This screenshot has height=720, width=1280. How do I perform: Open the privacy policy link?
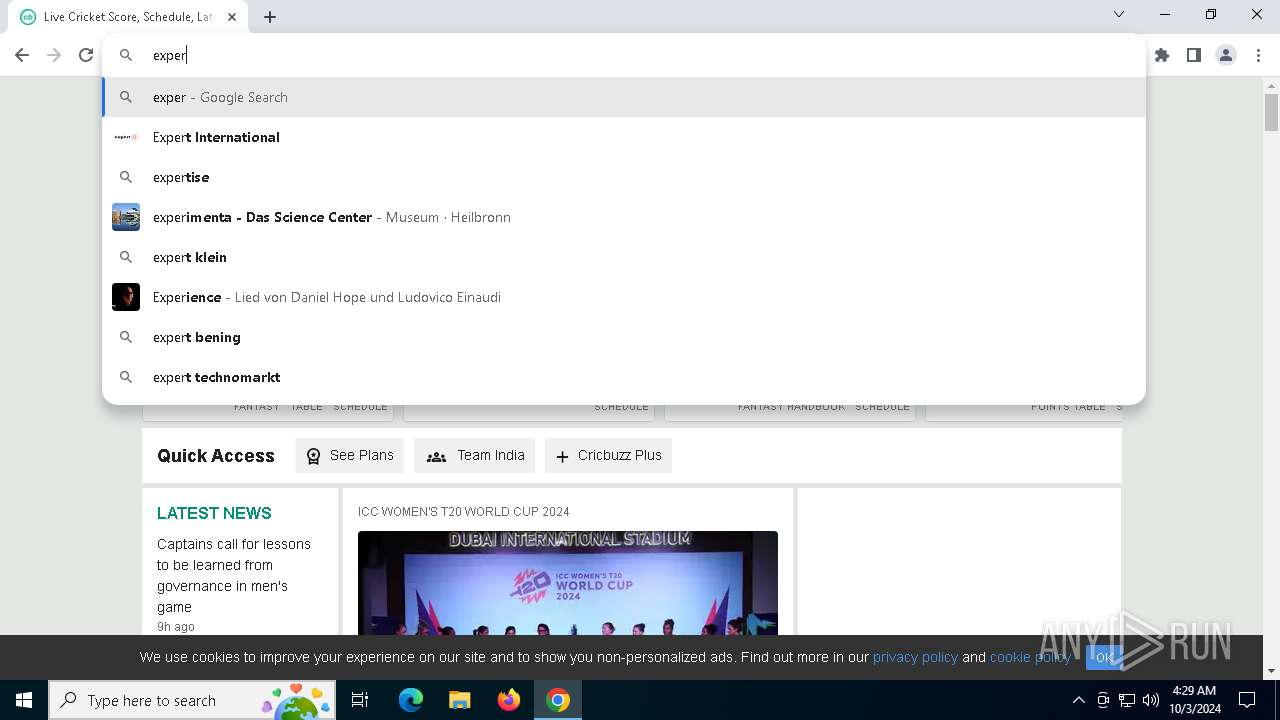click(x=915, y=657)
